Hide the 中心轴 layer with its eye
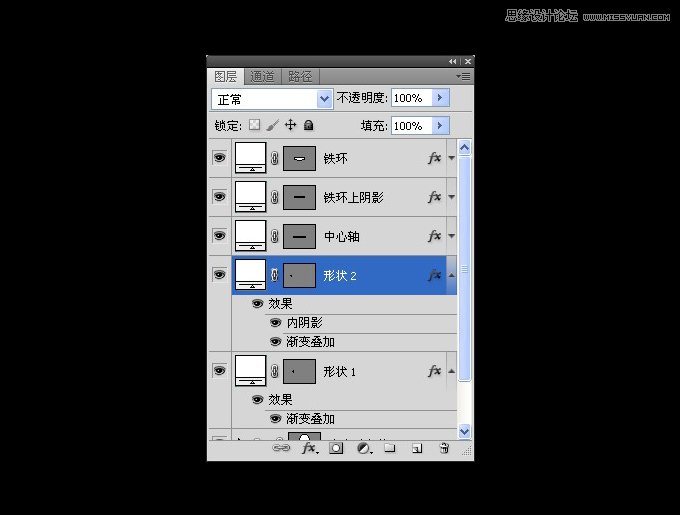This screenshot has height=515, width=680. [x=219, y=235]
